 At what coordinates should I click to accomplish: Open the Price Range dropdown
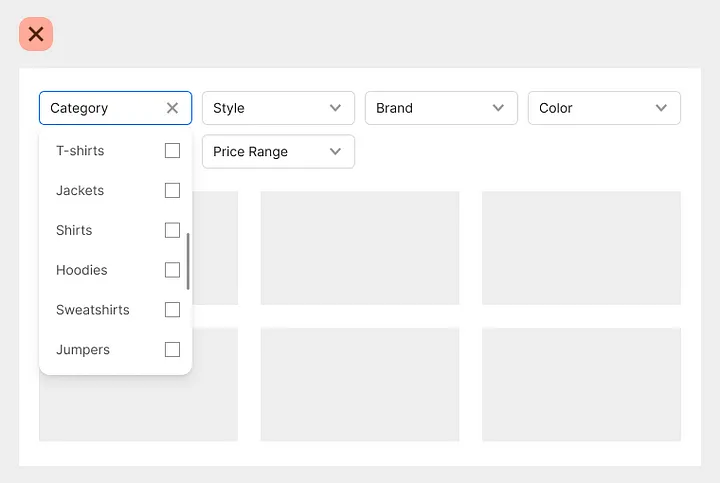[278, 152]
